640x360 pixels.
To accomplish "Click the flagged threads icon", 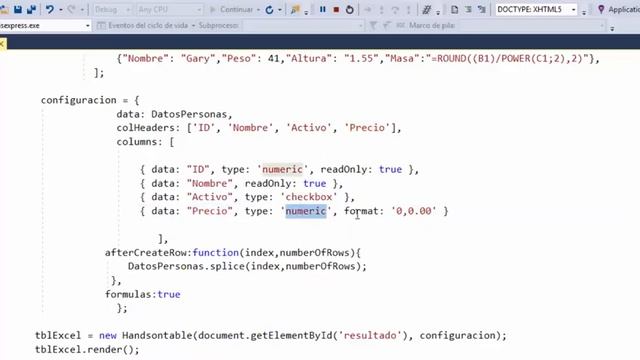I will pyautogui.click(x=386, y=25).
